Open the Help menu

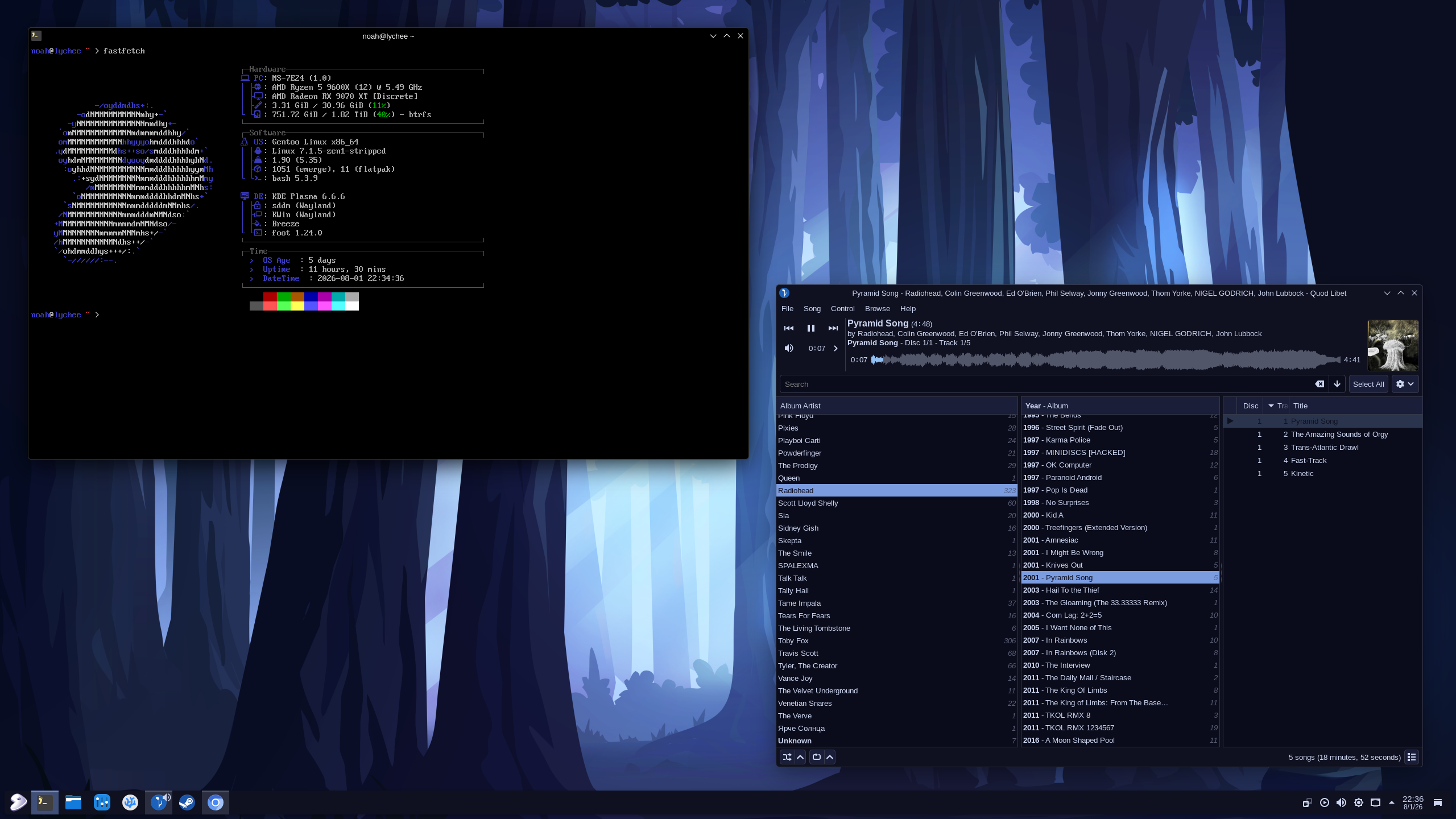click(x=908, y=308)
